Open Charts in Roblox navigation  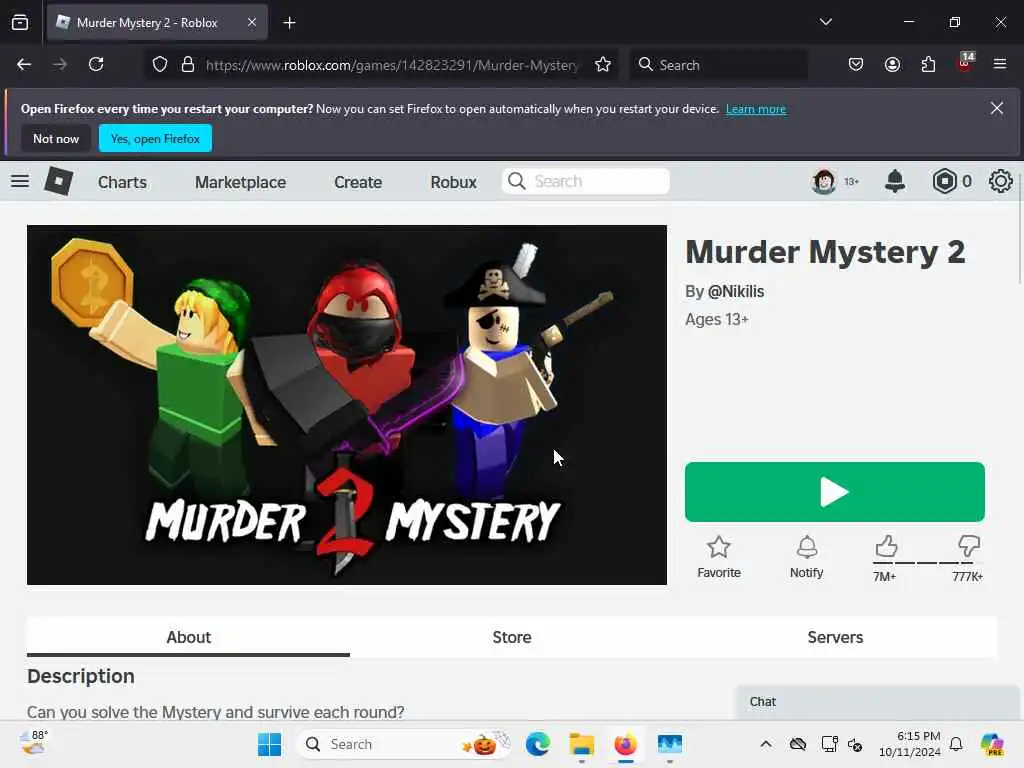(x=122, y=182)
